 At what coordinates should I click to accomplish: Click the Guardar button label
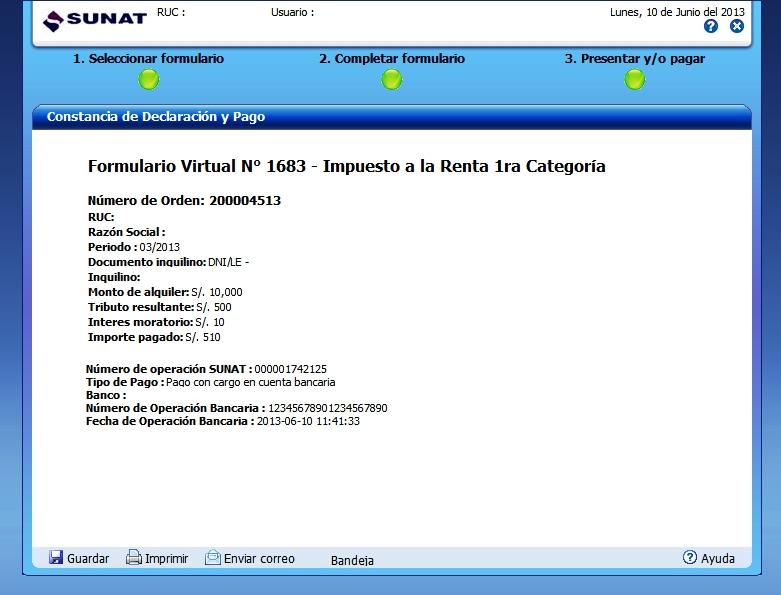88,559
